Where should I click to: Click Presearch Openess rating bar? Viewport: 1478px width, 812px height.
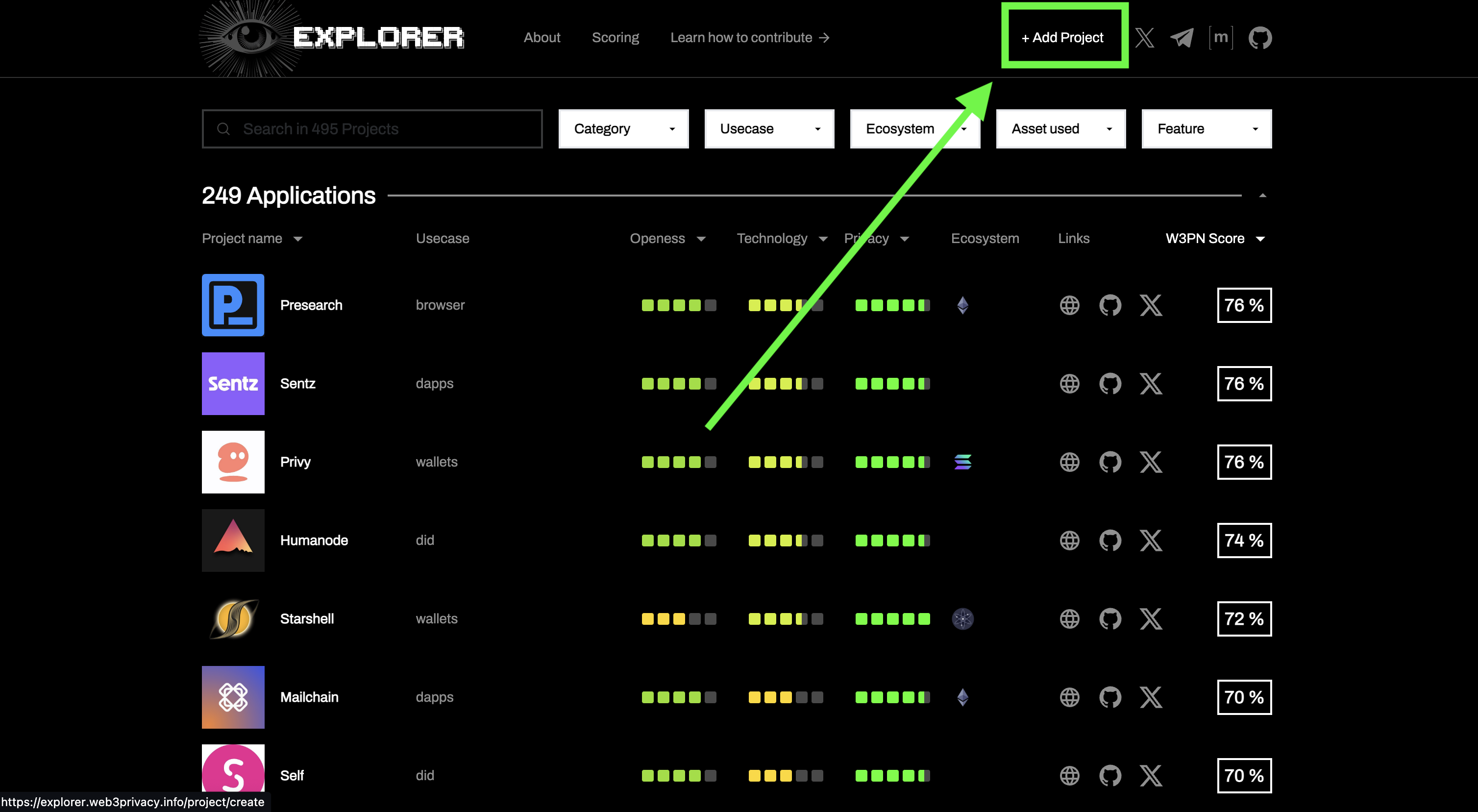coord(679,305)
